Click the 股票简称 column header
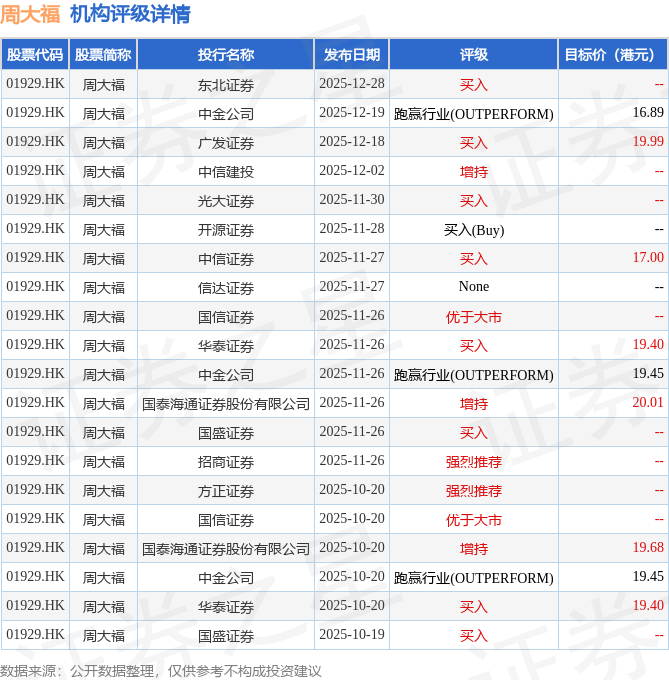This screenshot has height=680, width=669. tap(103, 55)
